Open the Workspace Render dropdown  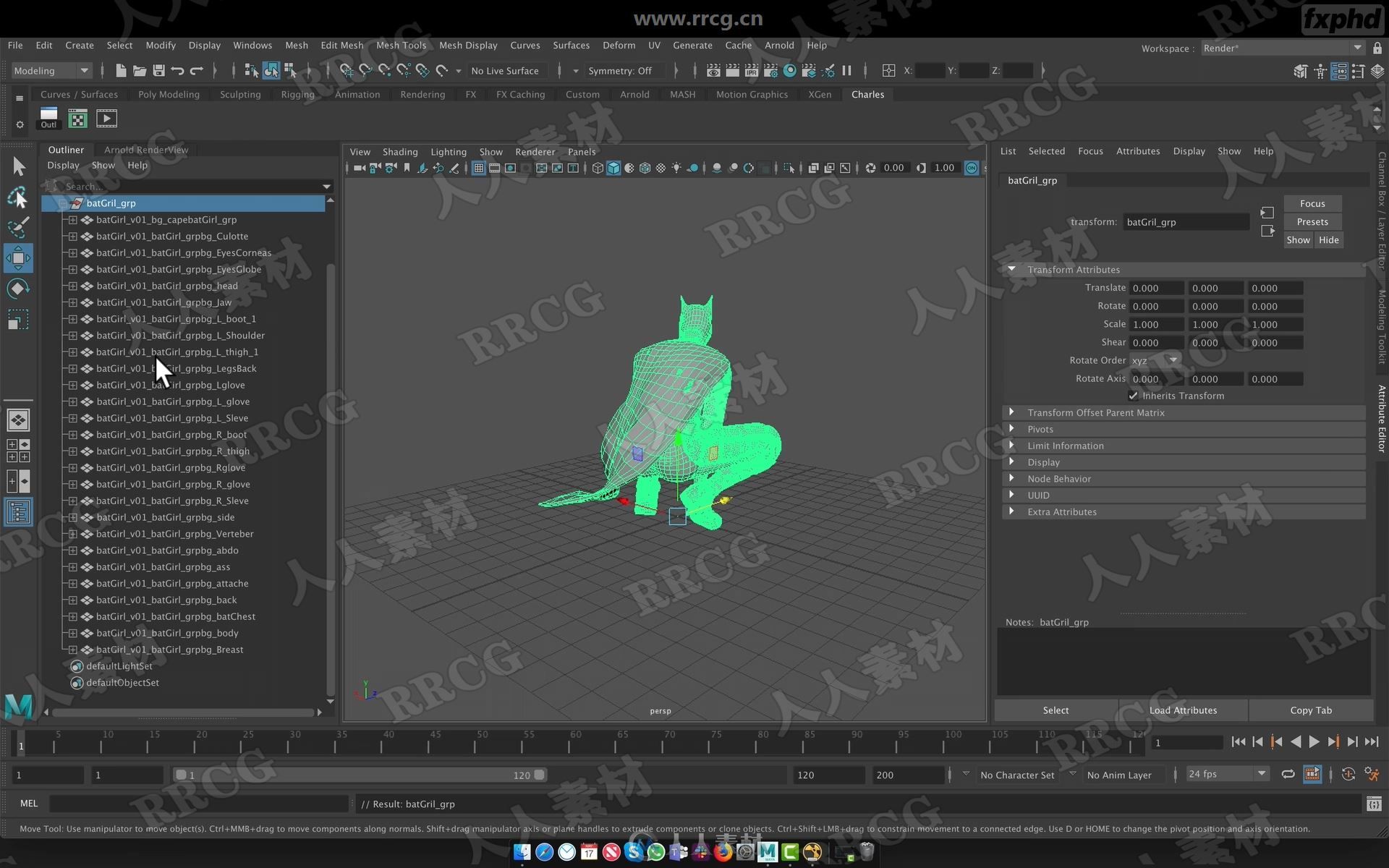[x=1282, y=48]
